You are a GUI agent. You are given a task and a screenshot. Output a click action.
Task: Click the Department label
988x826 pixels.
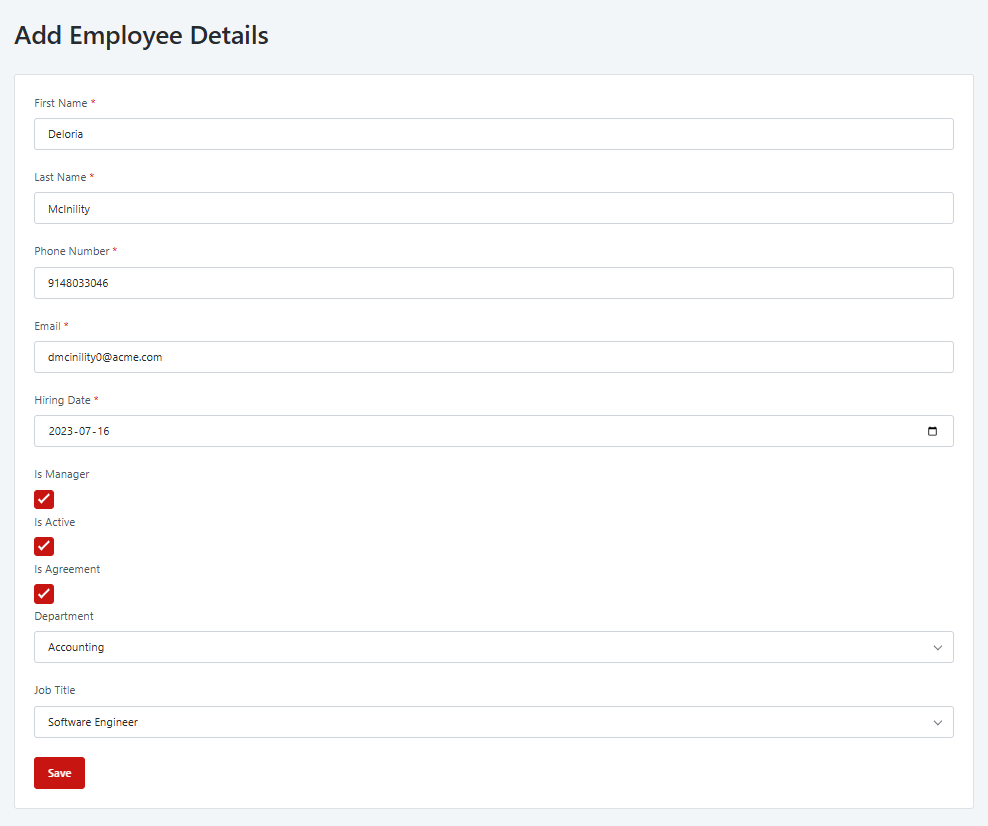(x=64, y=616)
